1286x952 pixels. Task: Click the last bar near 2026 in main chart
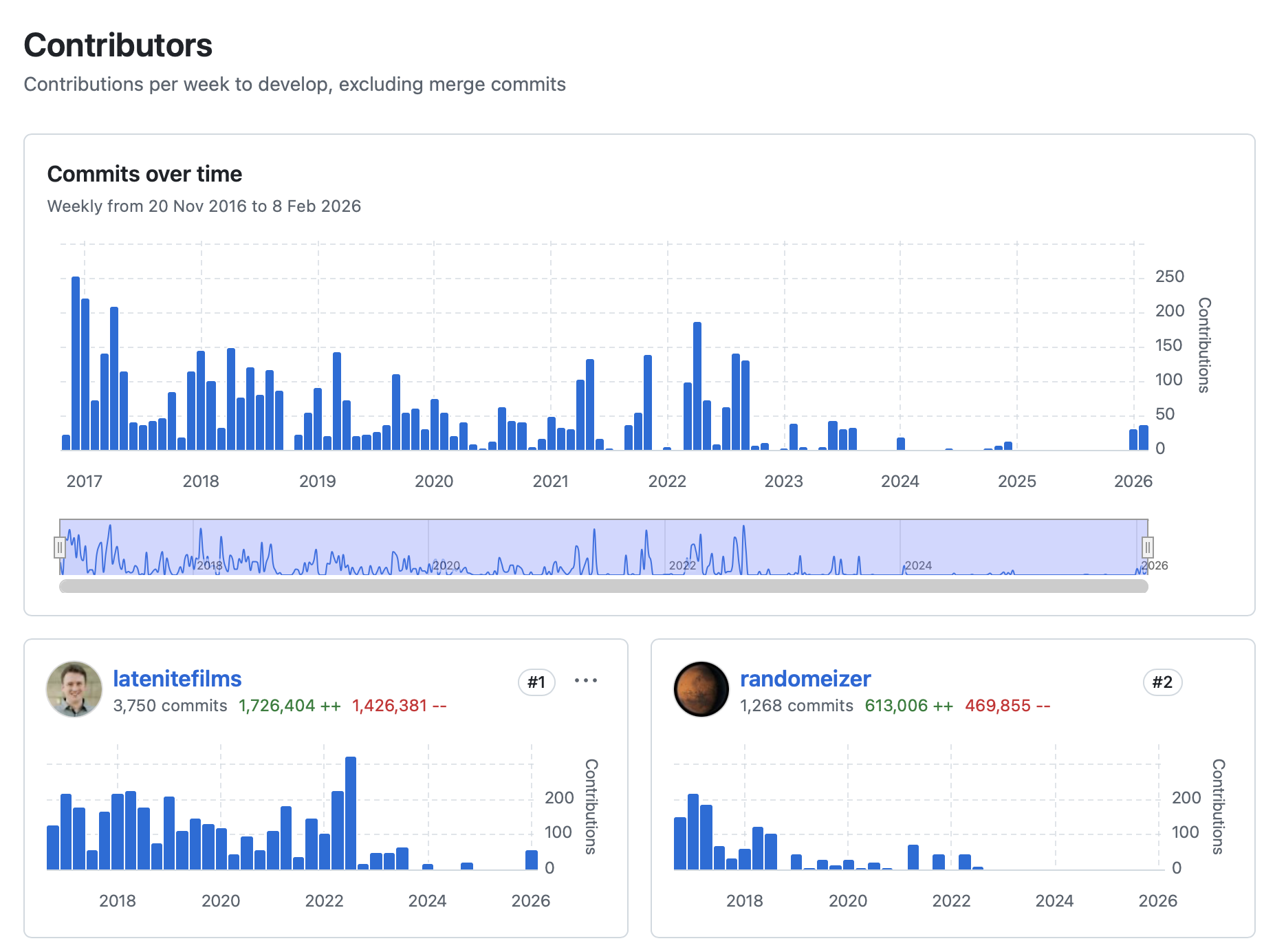pos(1143,437)
